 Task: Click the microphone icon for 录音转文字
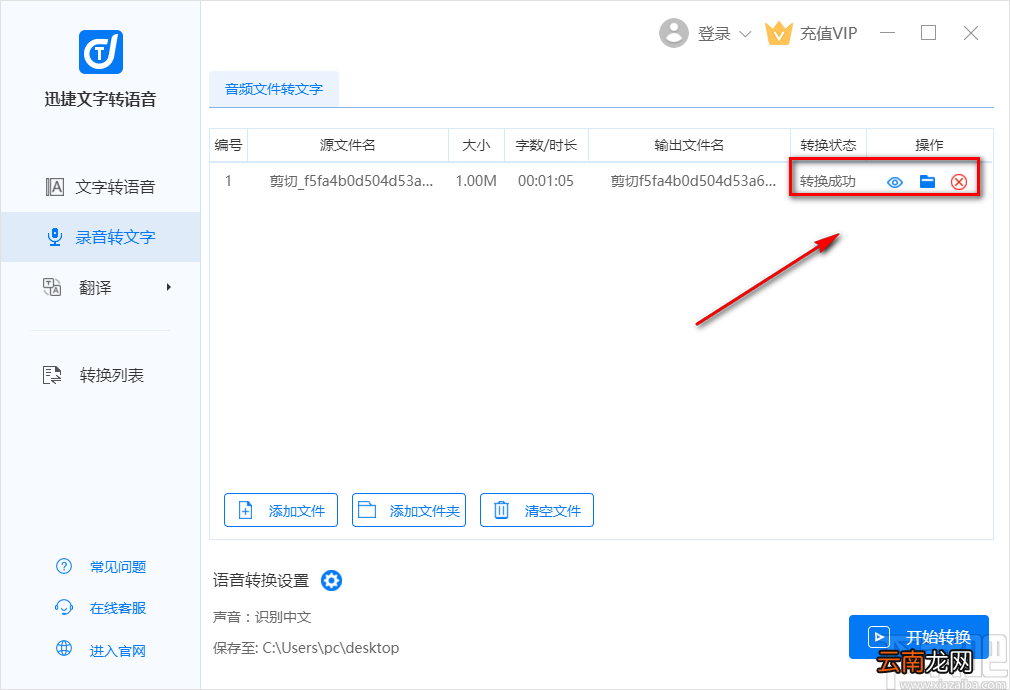pyautogui.click(x=55, y=237)
